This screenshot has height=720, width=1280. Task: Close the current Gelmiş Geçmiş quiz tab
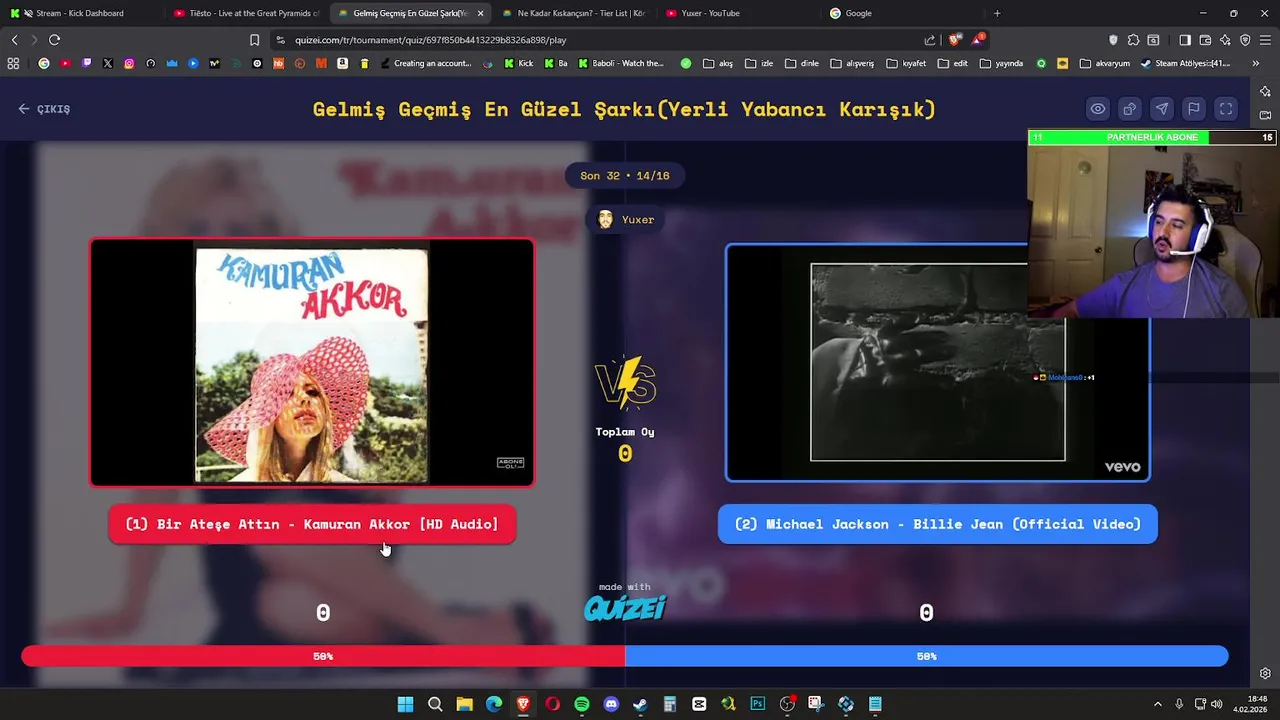tap(480, 13)
